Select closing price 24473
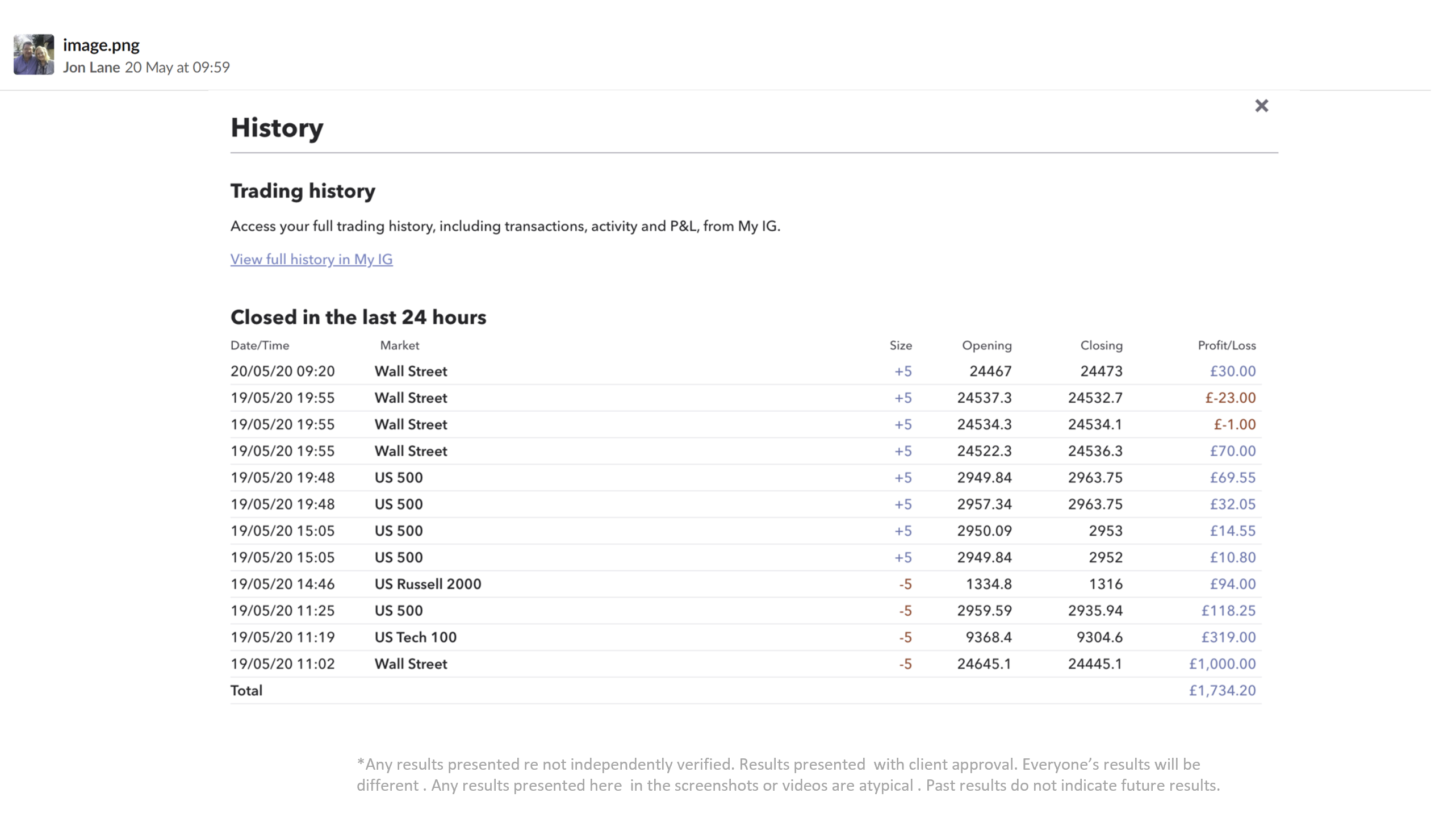The height and width of the screenshot is (818, 1456). point(1101,371)
